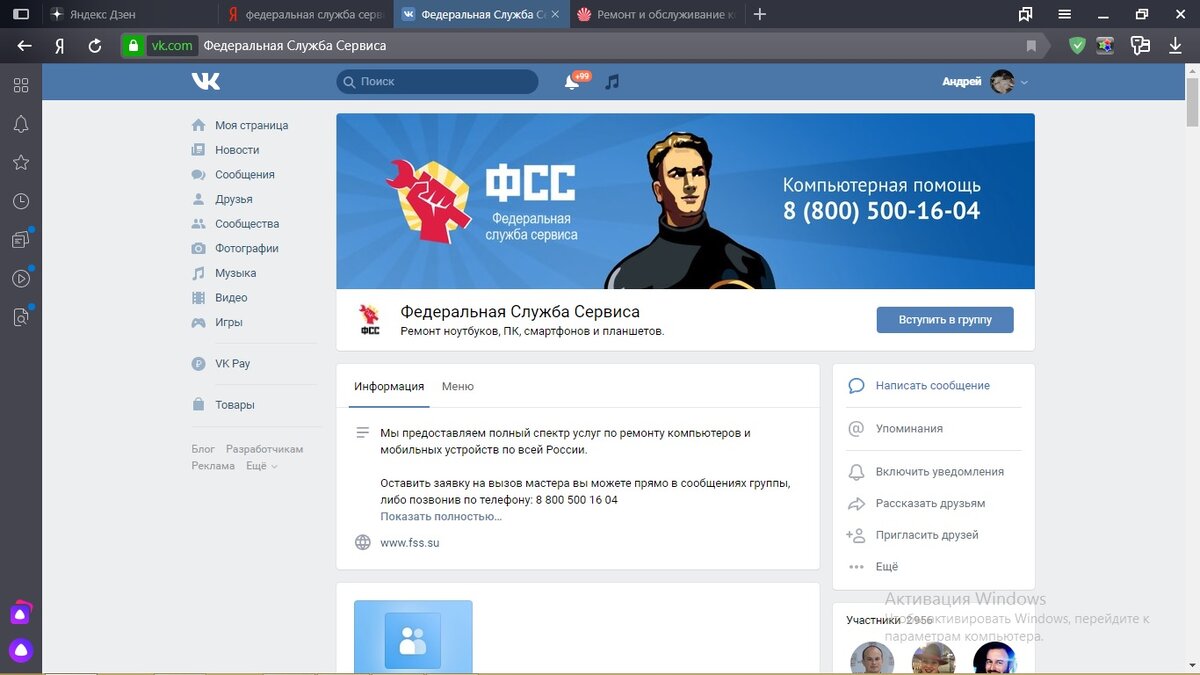Expand Ещё in group actions menu
The height and width of the screenshot is (675, 1200).
[x=886, y=566]
